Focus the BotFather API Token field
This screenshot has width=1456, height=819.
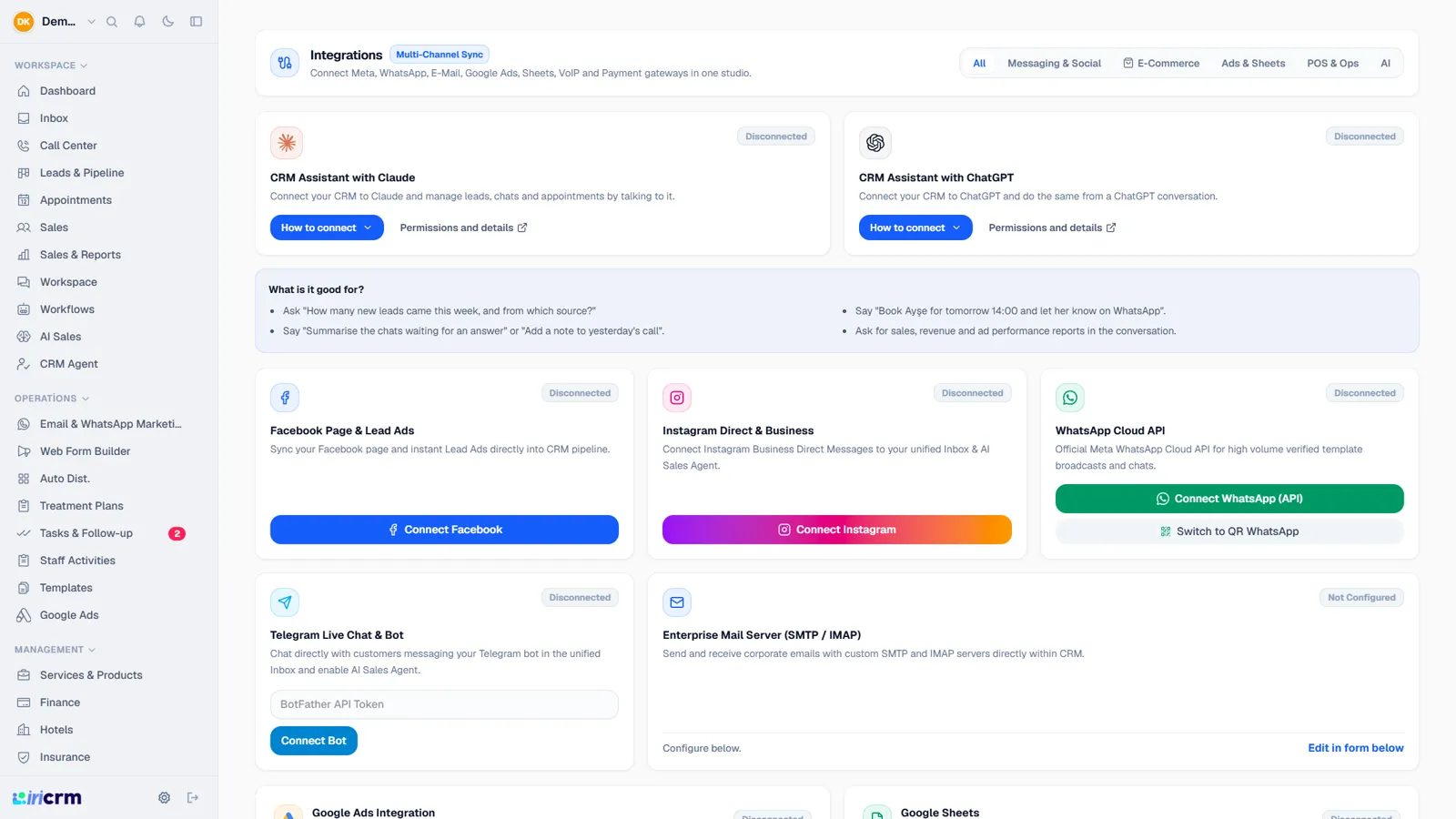(x=444, y=704)
